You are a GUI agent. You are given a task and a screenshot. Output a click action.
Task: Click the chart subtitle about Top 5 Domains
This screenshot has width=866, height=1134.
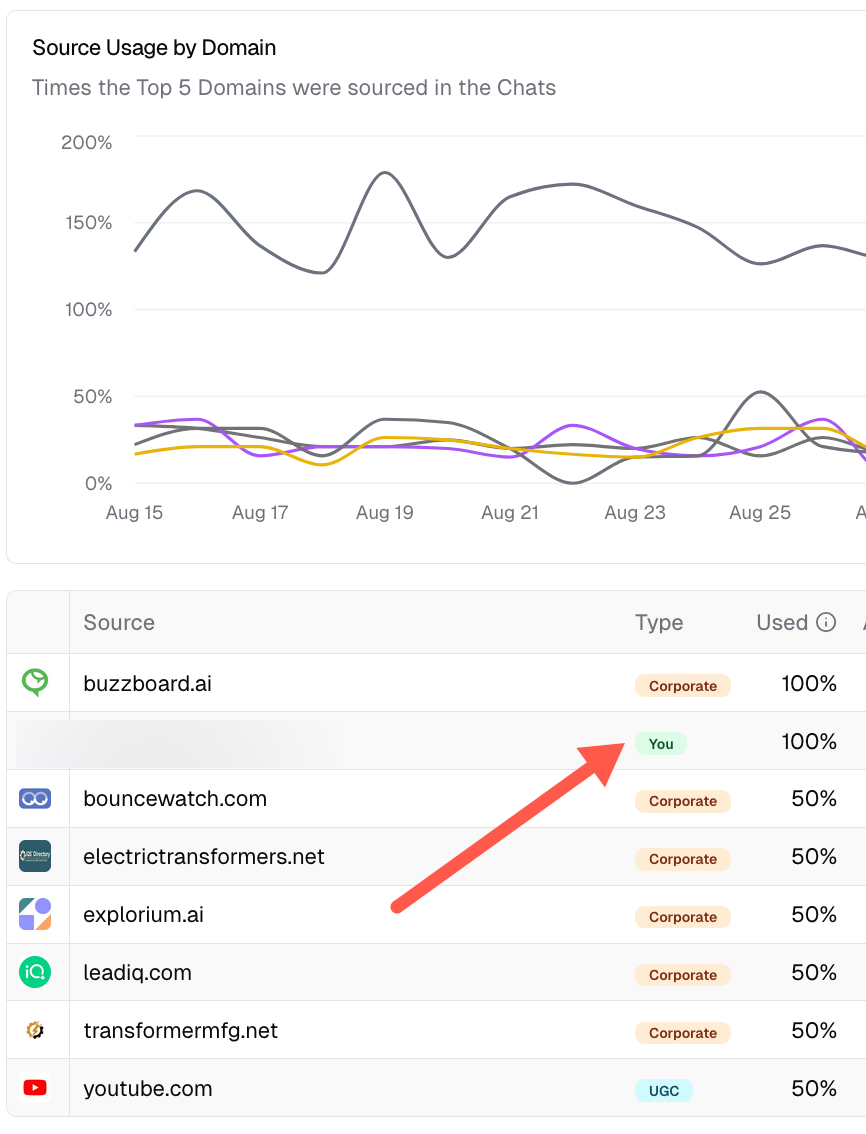[294, 88]
